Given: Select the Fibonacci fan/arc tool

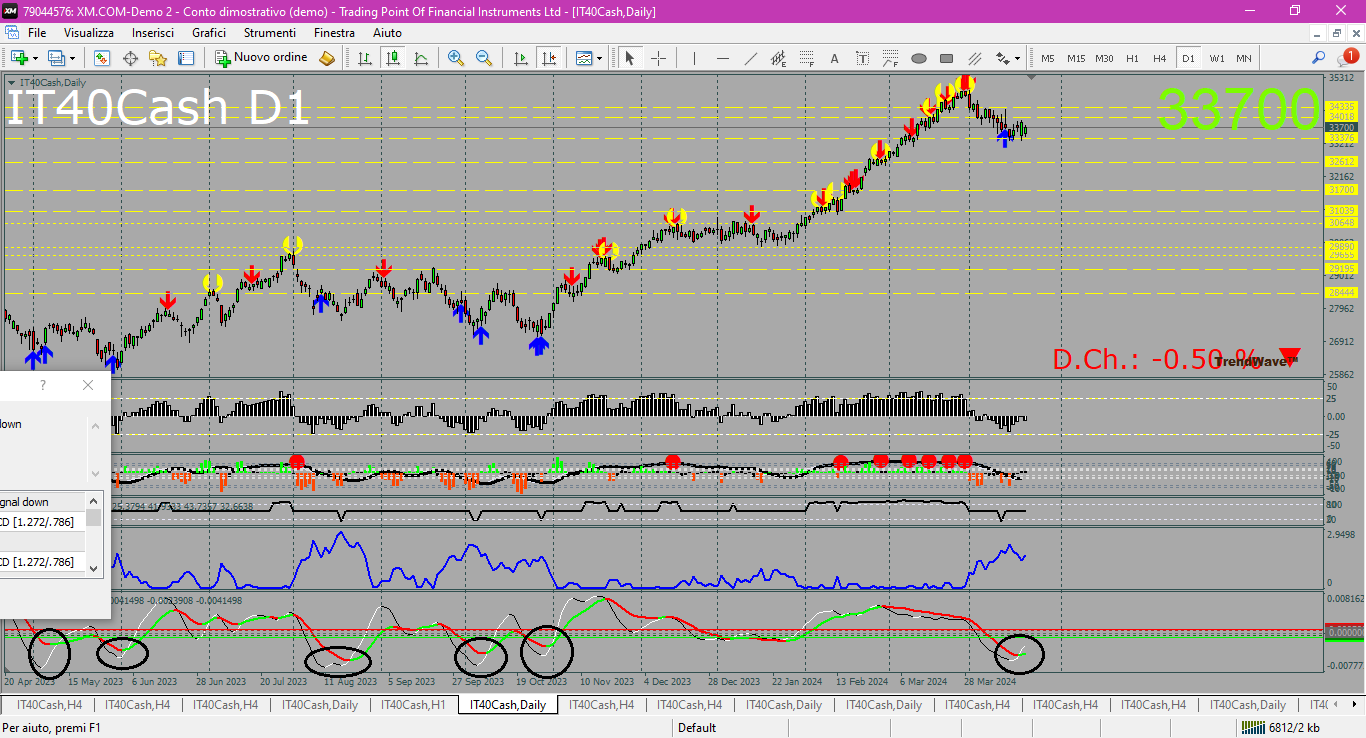Looking at the screenshot, I should coord(891,58).
